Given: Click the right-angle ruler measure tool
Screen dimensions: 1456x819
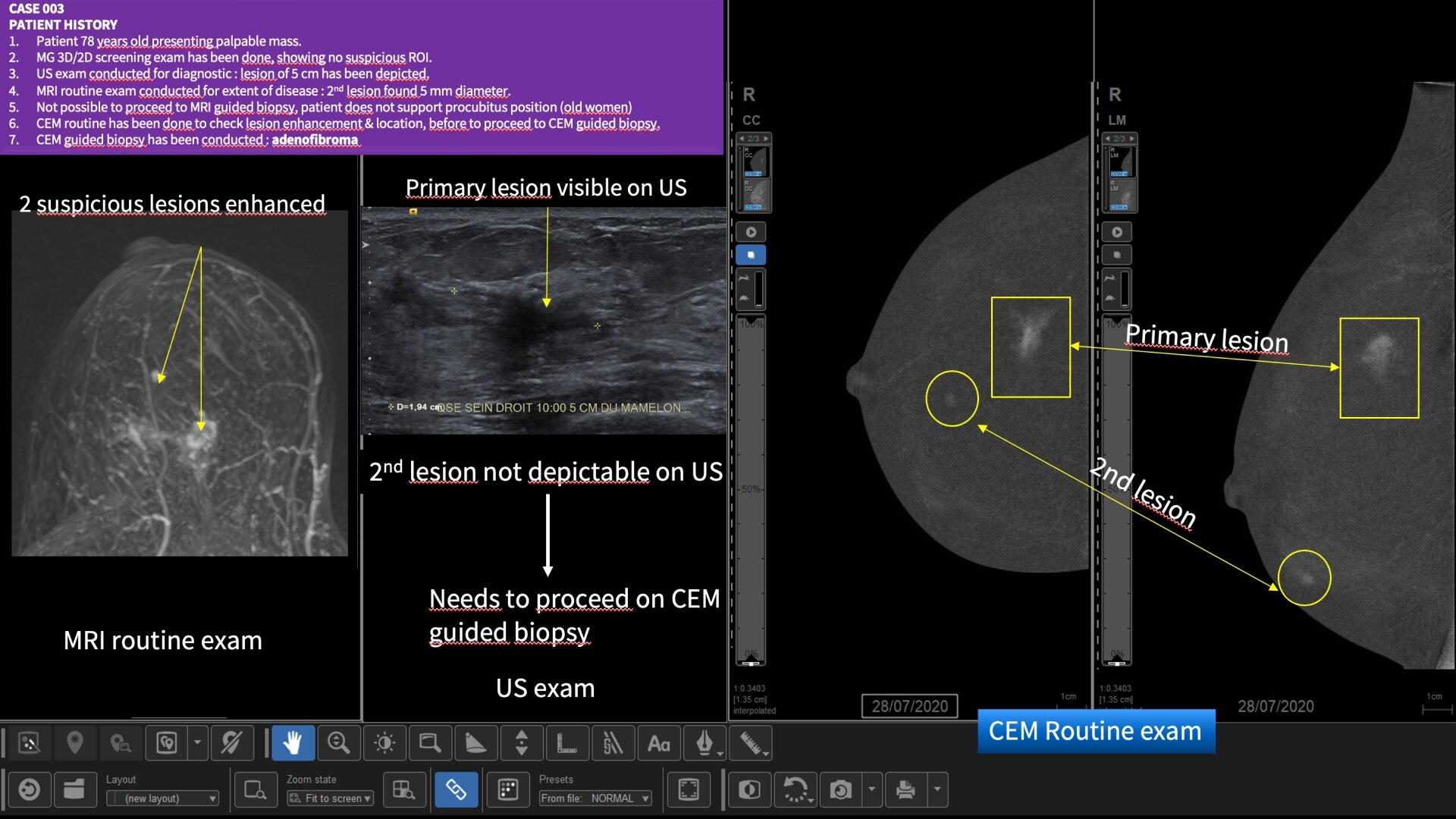Looking at the screenshot, I should [x=566, y=744].
